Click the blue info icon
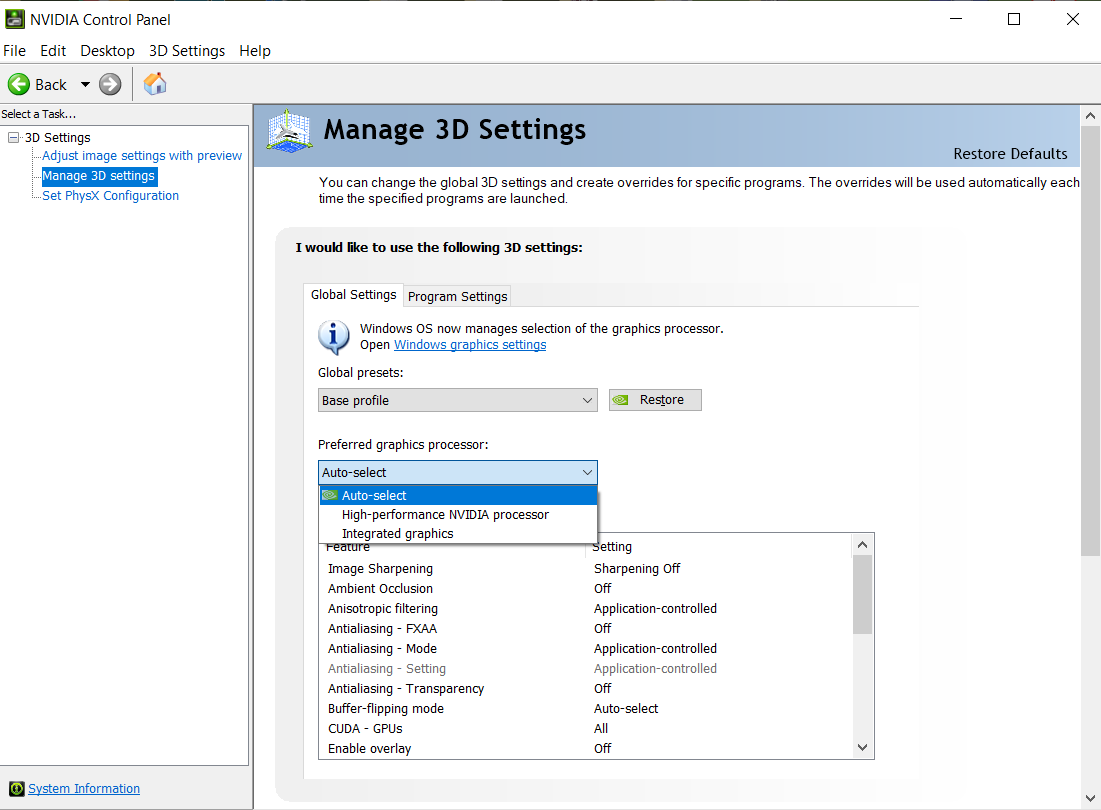 tap(334, 337)
